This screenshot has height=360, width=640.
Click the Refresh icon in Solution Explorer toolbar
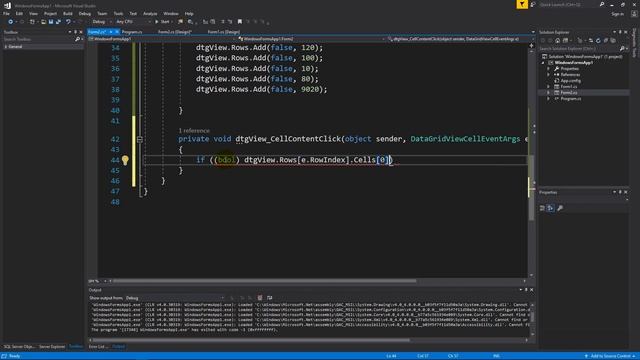(598, 40)
